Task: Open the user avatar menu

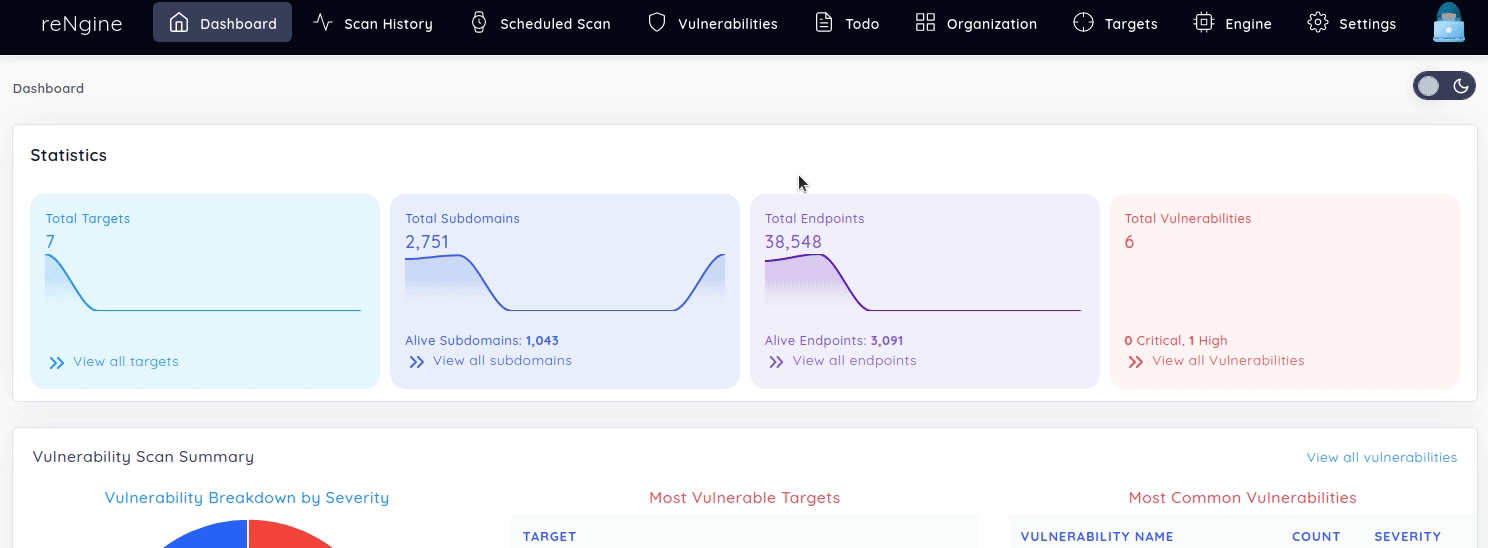Action: (x=1449, y=22)
